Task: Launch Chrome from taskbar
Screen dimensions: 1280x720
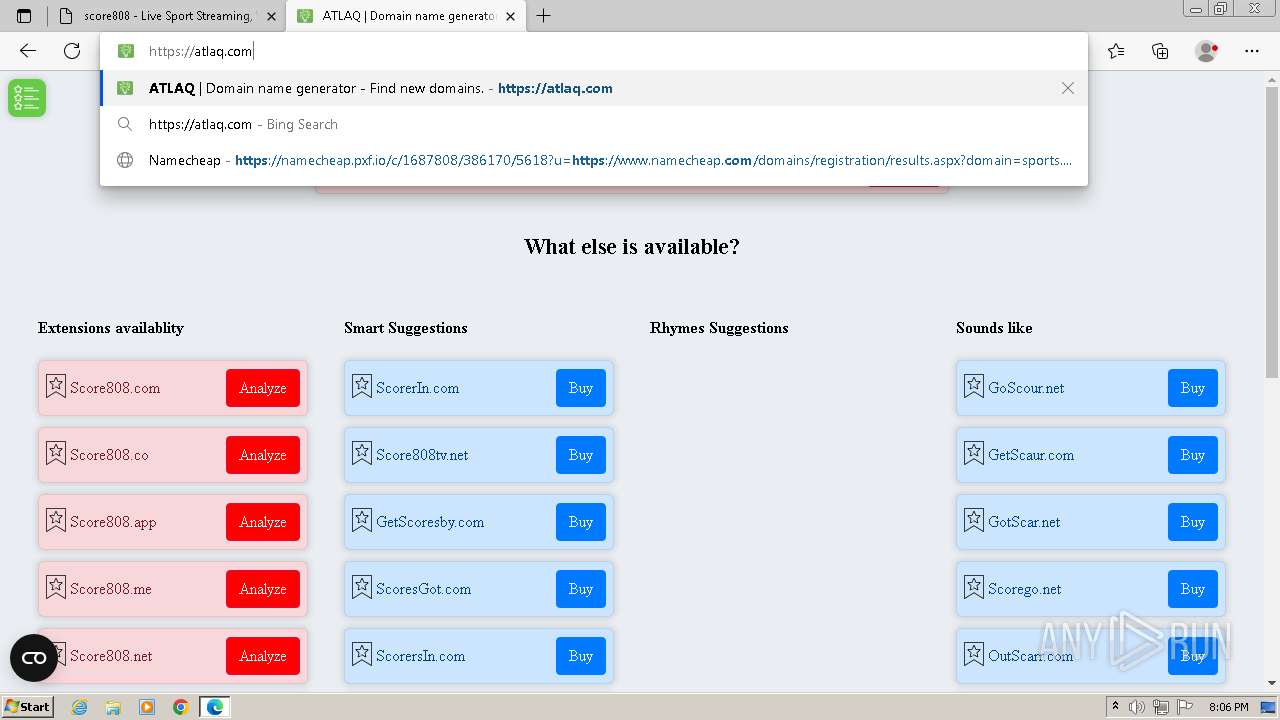Action: click(x=181, y=707)
